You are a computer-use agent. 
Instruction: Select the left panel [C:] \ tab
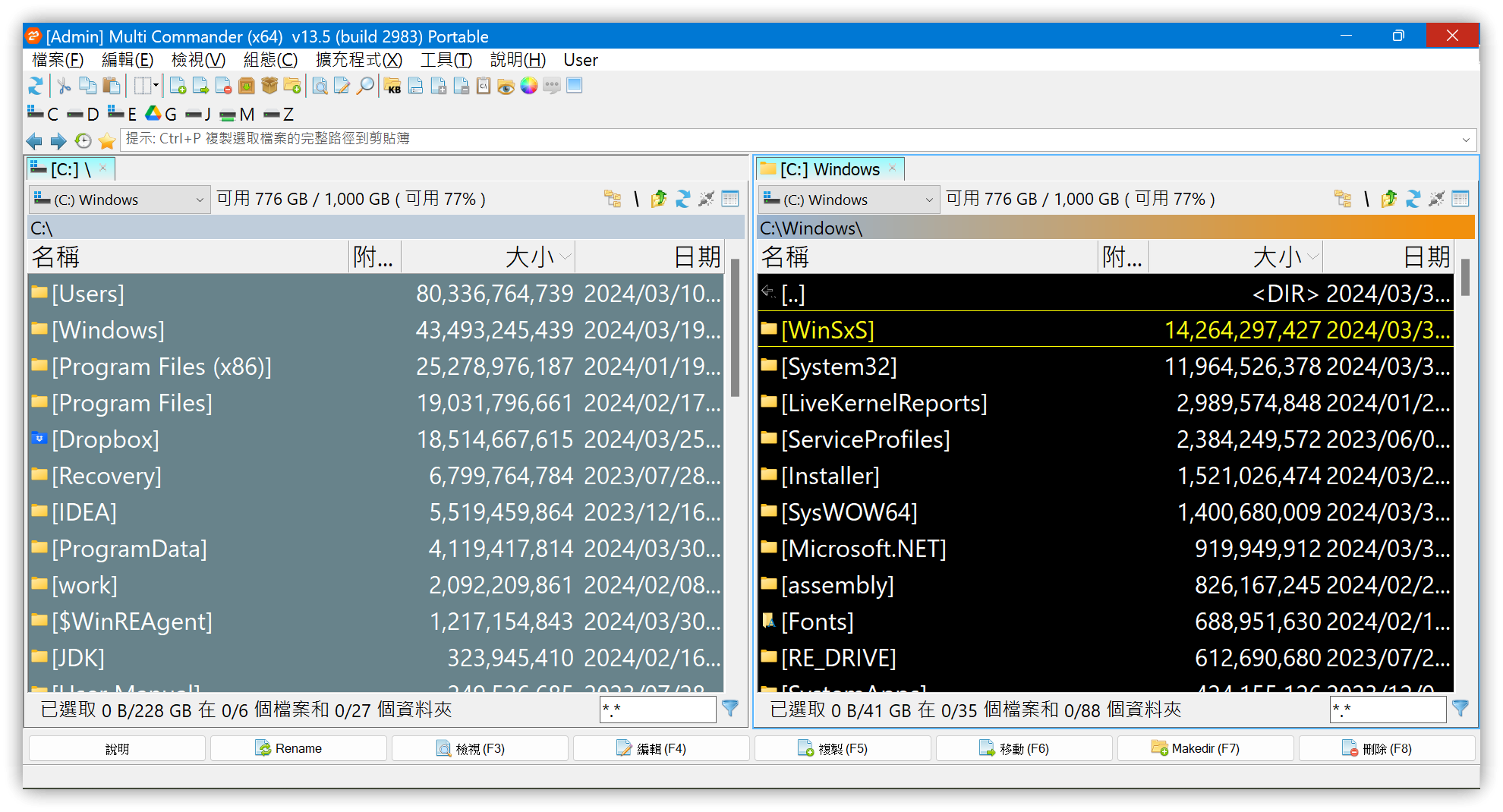(71, 168)
